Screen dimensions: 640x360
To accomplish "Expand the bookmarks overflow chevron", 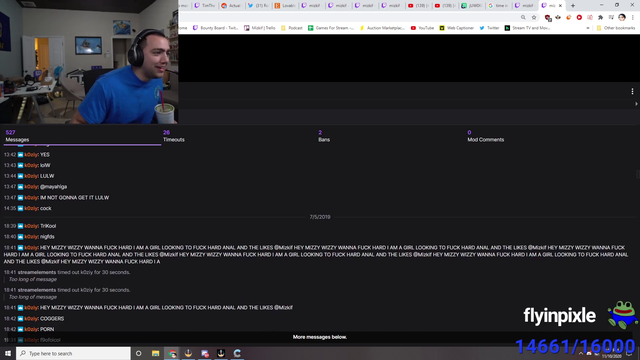I will (588, 28).
